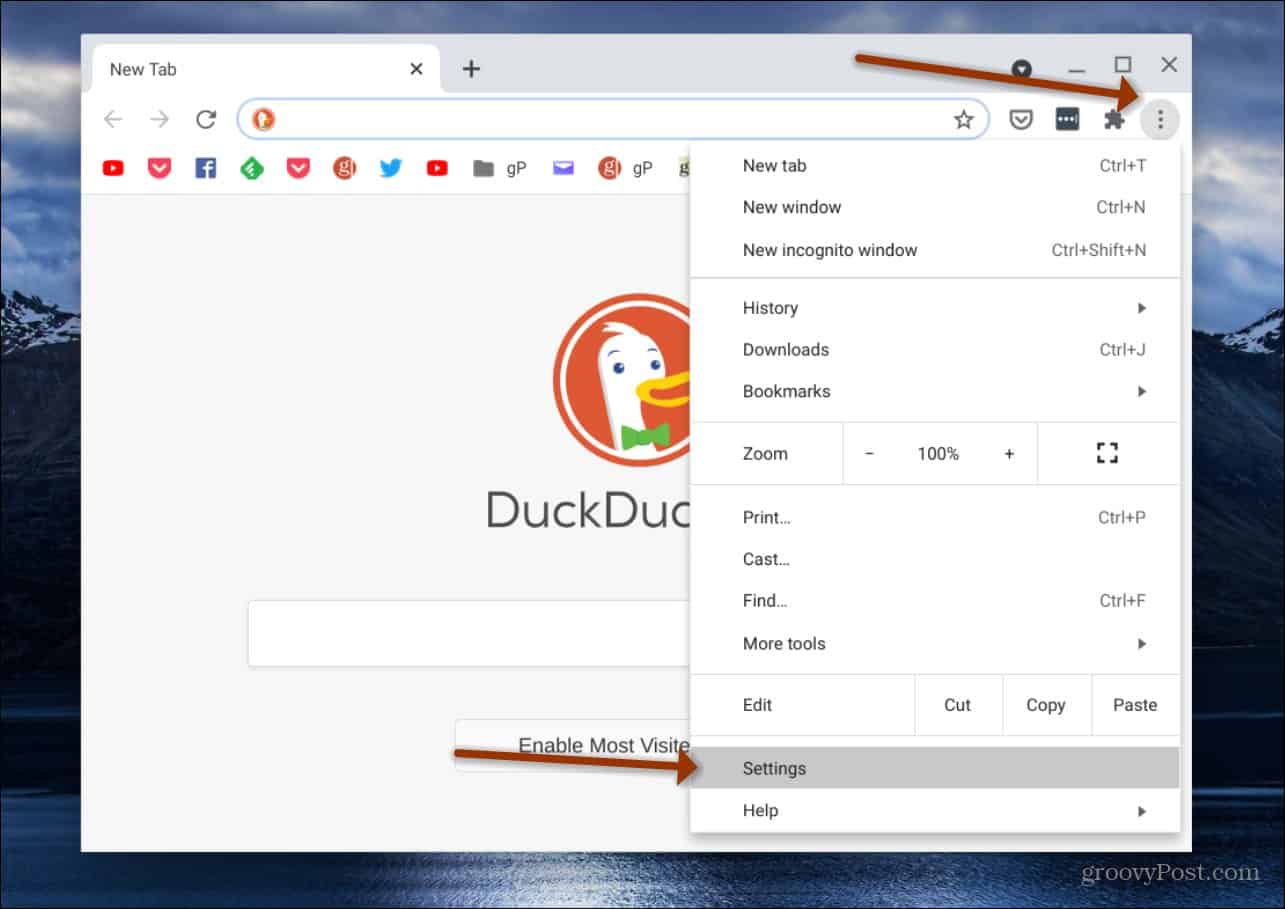Select the New Tab tab

pos(265,69)
